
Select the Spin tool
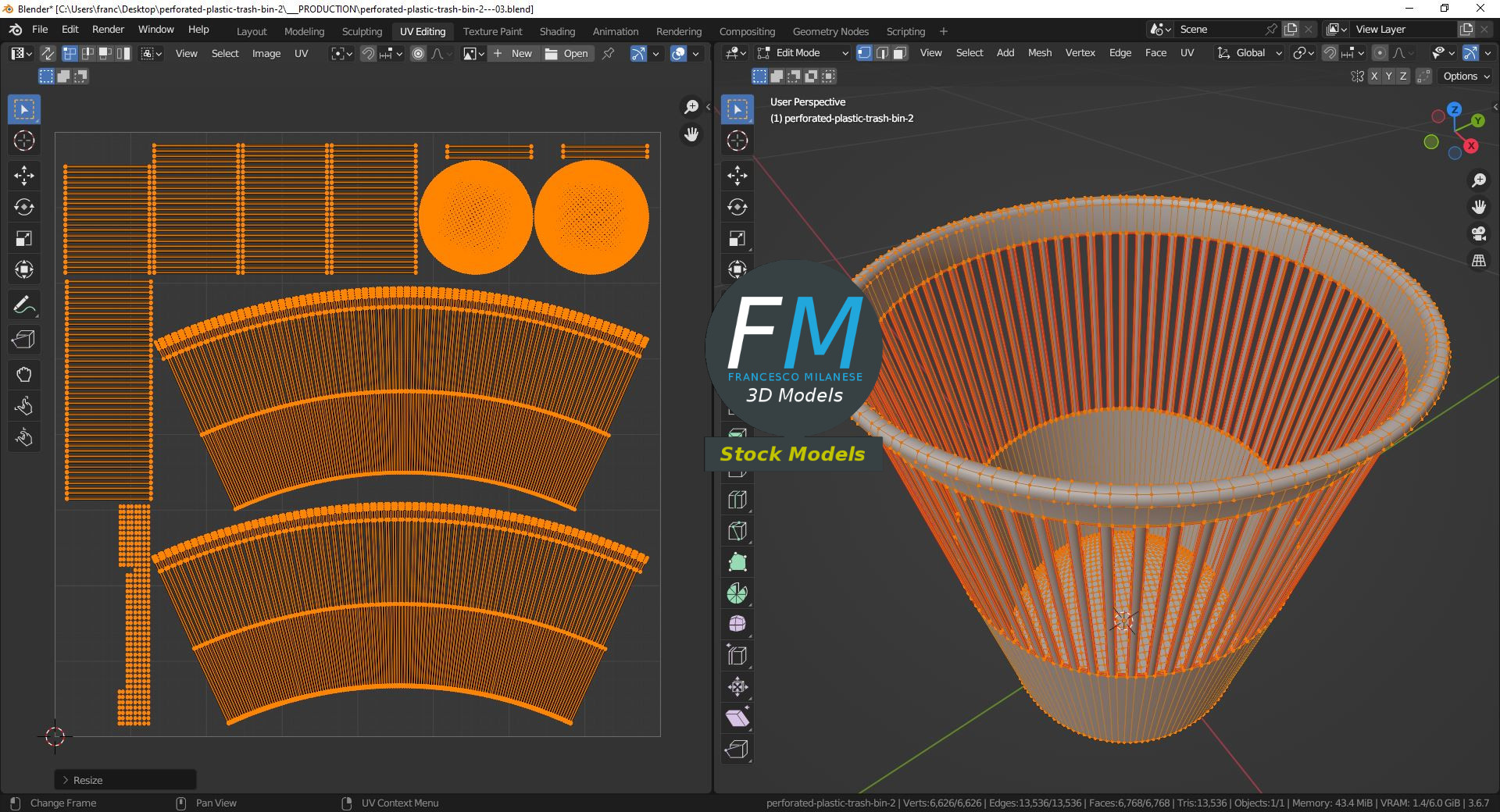737,593
